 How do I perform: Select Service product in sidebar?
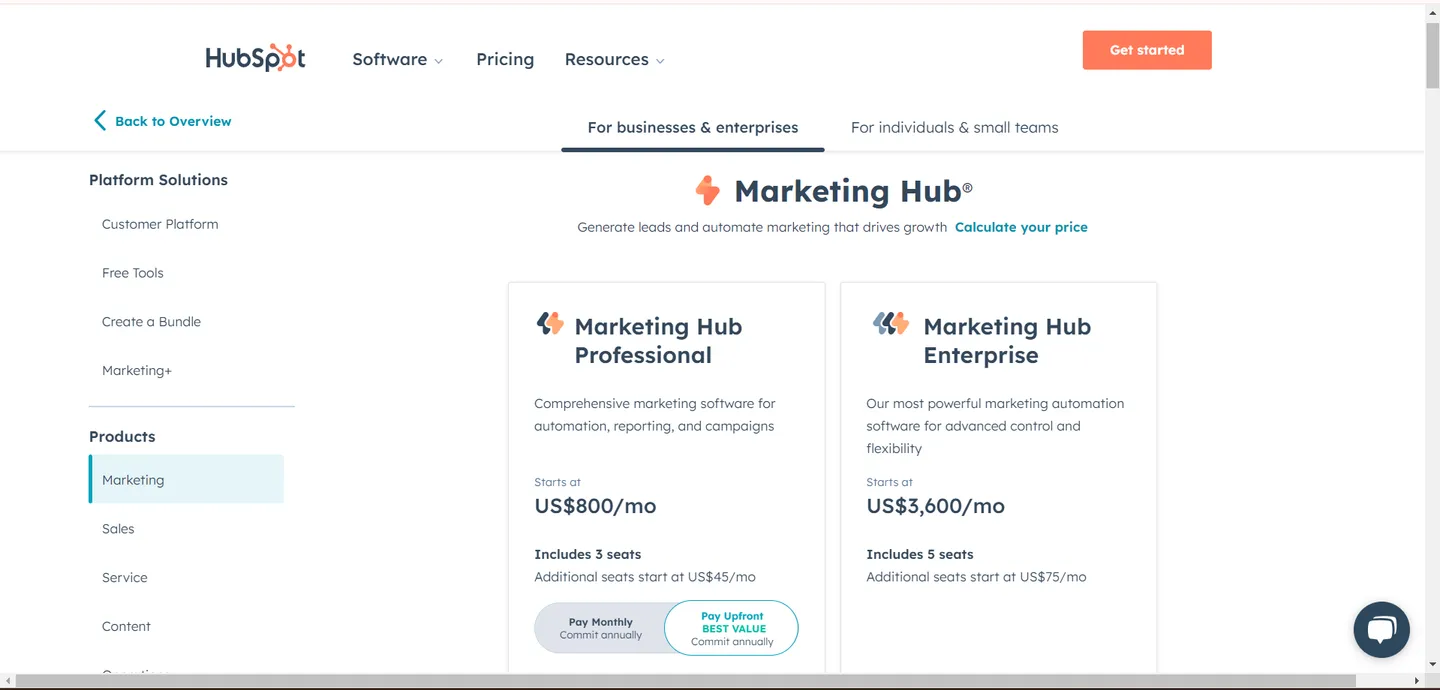pyautogui.click(x=125, y=578)
